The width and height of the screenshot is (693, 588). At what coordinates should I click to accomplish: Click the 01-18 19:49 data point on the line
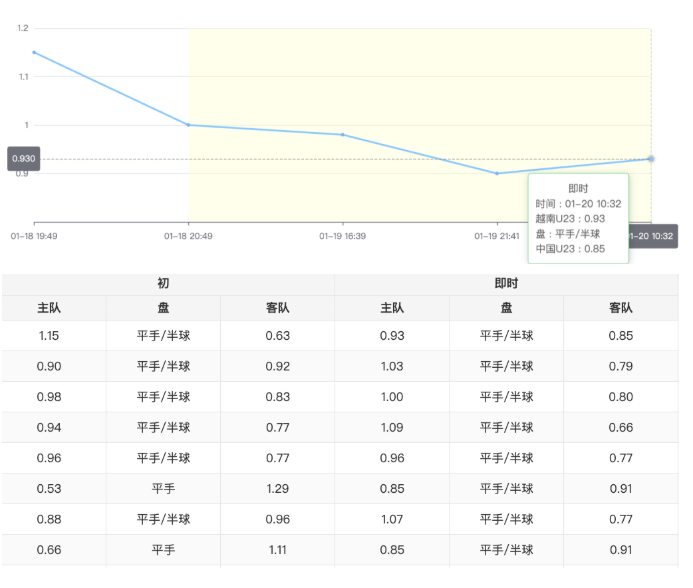point(34,52)
